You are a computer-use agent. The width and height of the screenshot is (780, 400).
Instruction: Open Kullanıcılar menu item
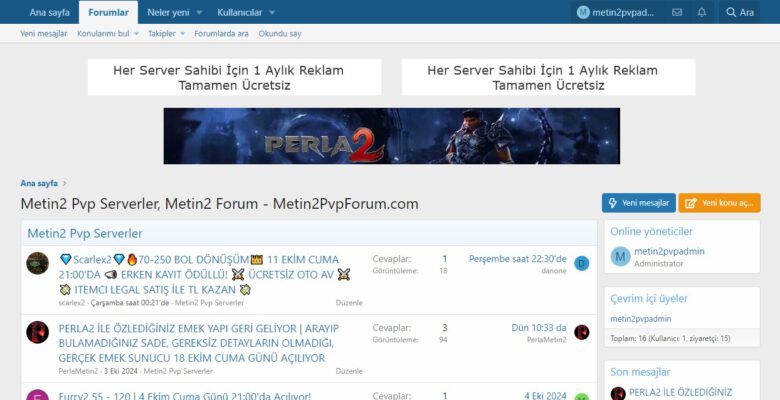[240, 12]
